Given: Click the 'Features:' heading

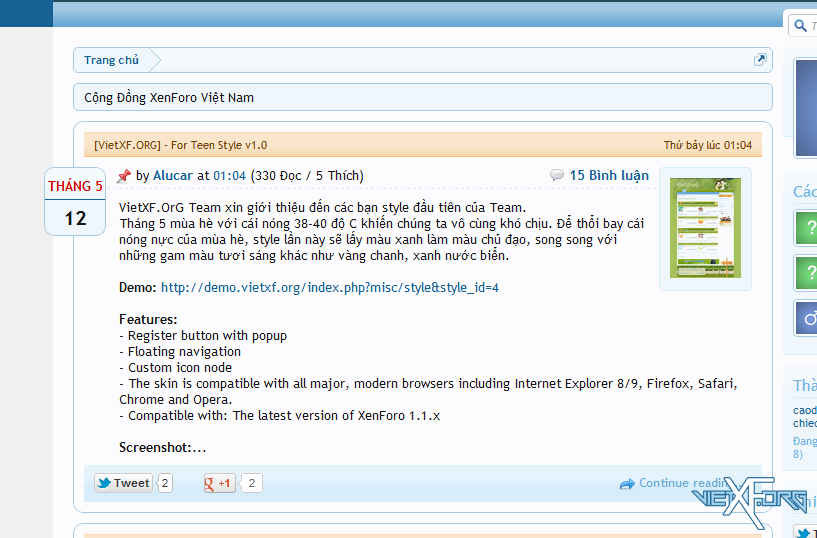Looking at the screenshot, I should tap(148, 319).
